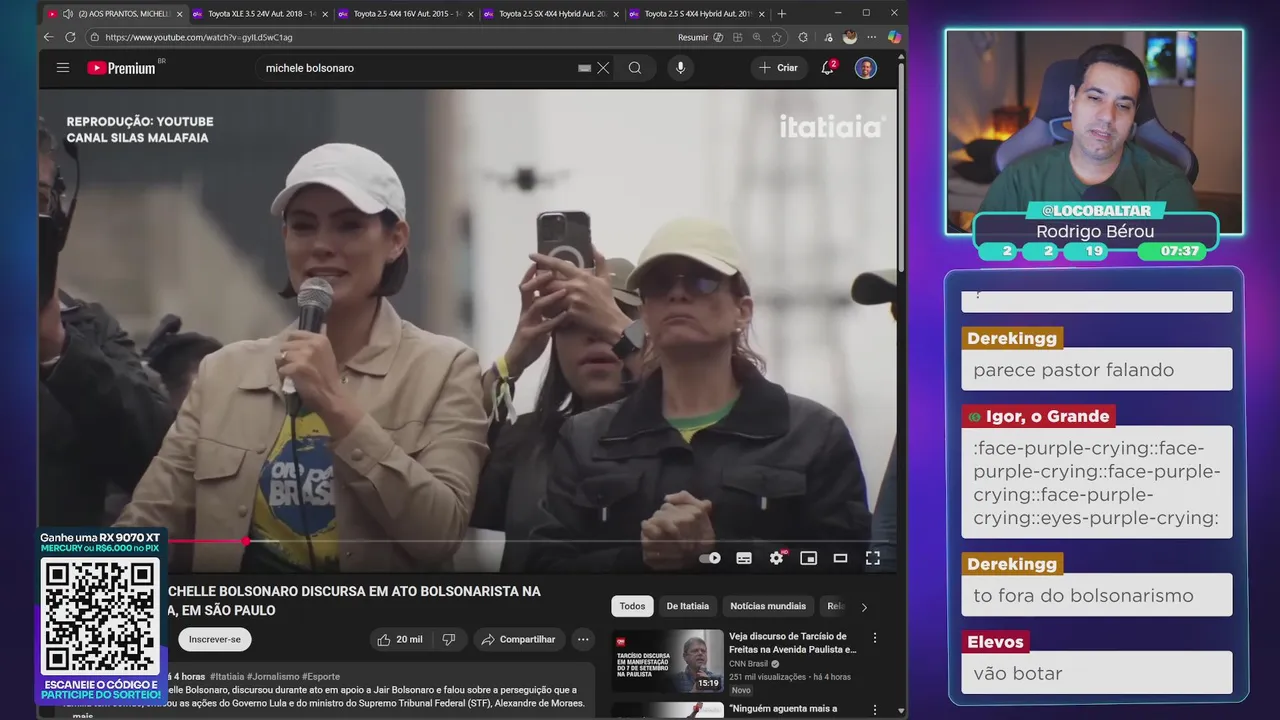Expand chips with the right arrow

coord(864,606)
